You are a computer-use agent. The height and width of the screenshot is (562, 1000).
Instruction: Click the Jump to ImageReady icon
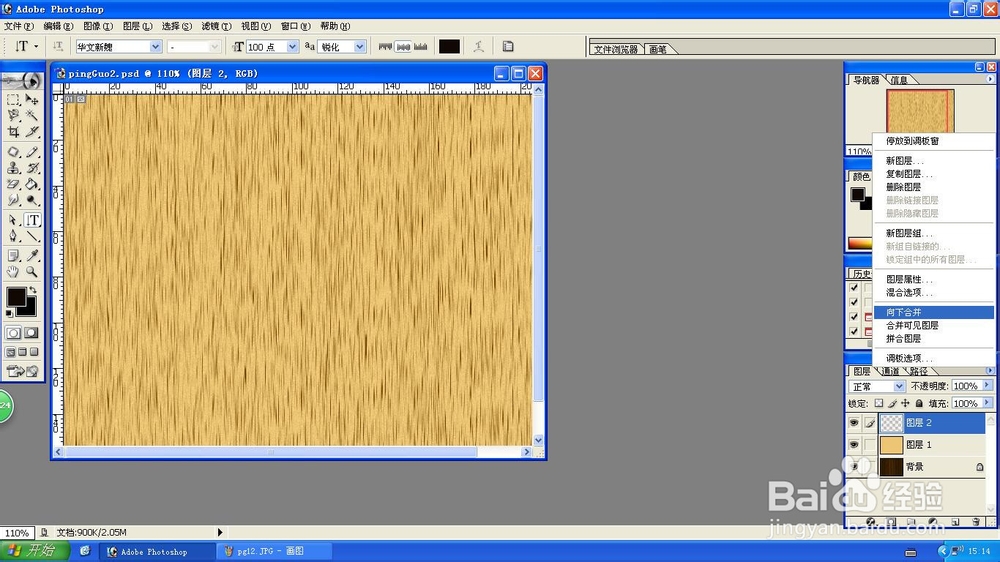point(22,371)
